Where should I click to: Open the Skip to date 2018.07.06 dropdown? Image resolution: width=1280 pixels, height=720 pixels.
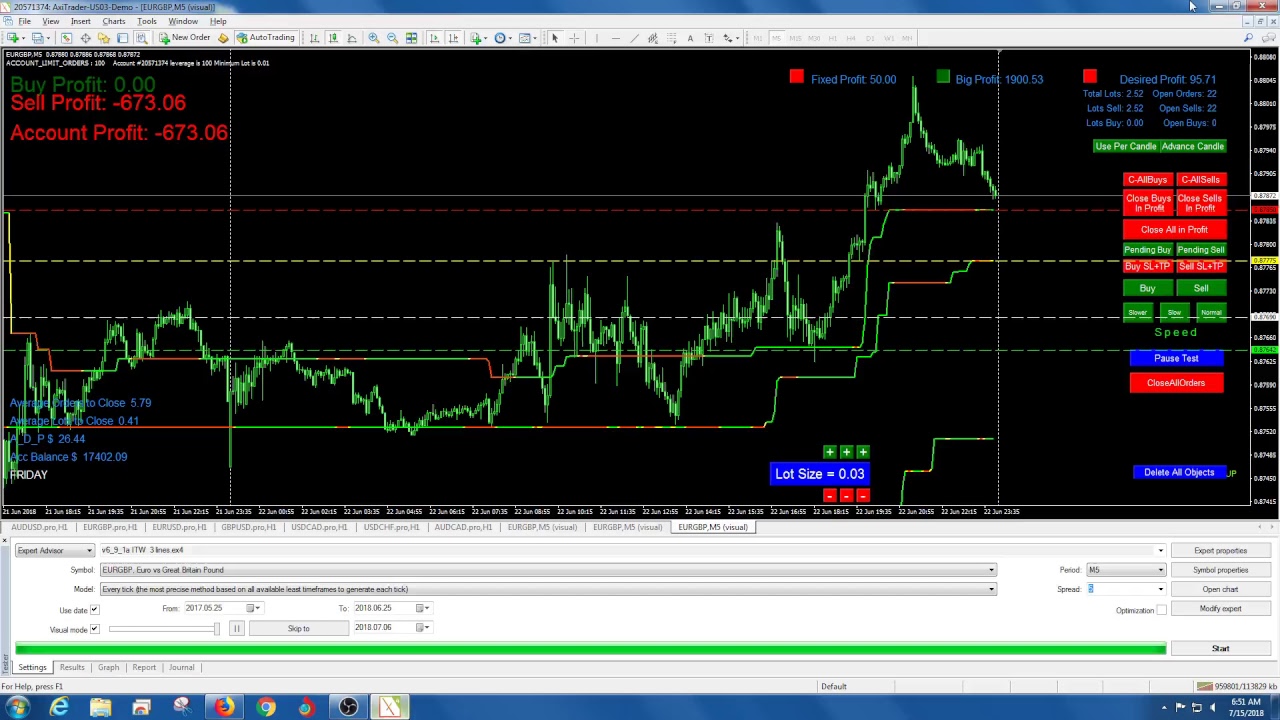click(424, 627)
